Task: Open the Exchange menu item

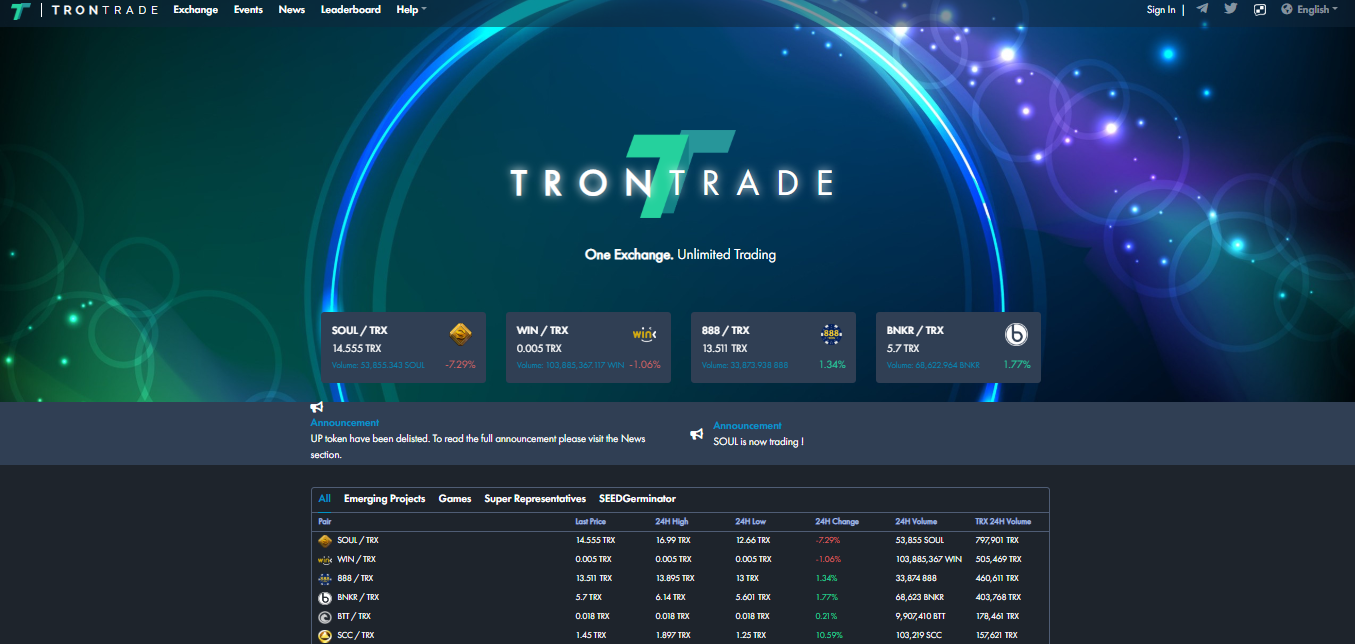Action: pyautogui.click(x=195, y=9)
